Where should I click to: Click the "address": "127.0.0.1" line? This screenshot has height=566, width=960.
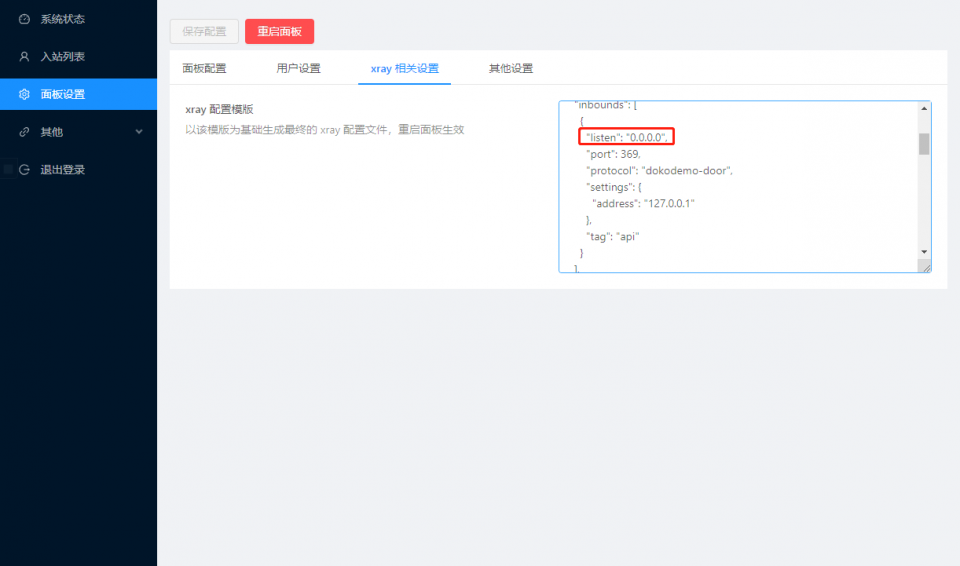click(643, 203)
